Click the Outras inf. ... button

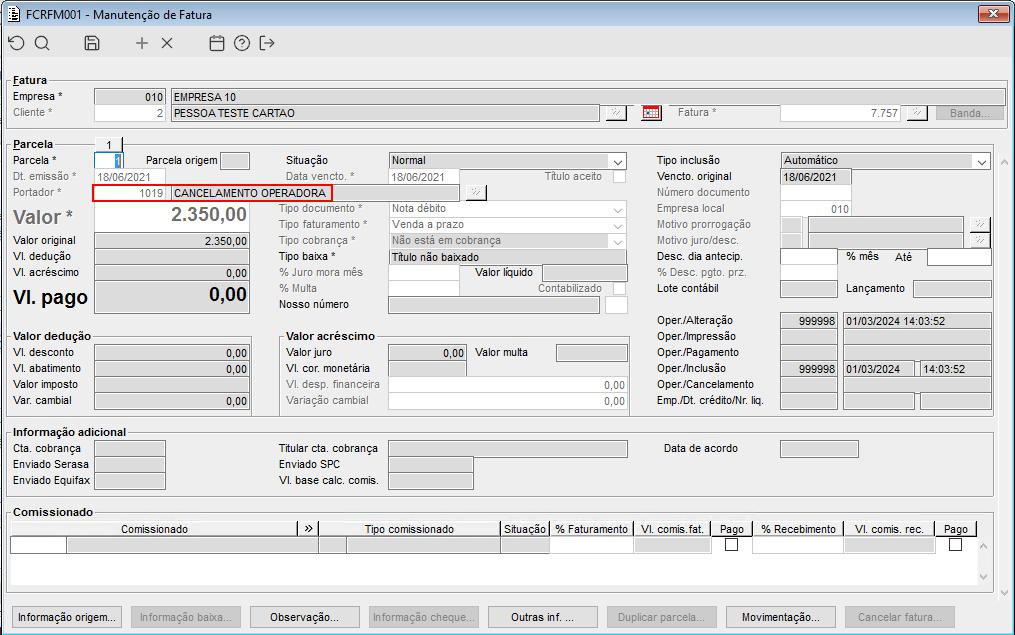coord(542,617)
